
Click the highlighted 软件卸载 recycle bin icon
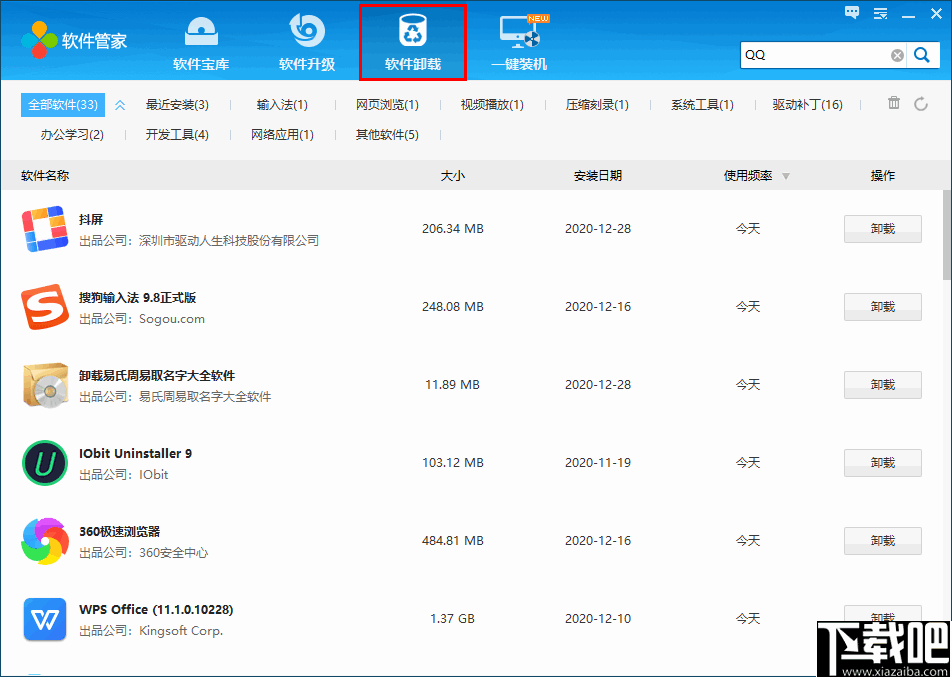[x=411, y=31]
